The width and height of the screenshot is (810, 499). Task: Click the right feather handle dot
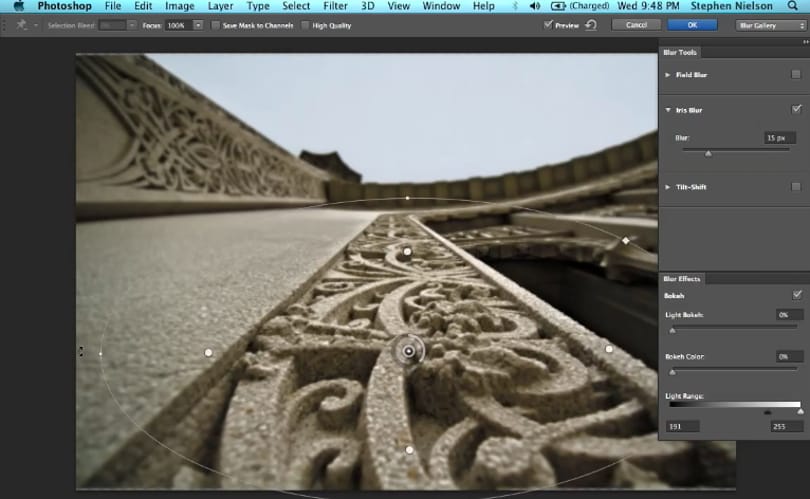(609, 349)
